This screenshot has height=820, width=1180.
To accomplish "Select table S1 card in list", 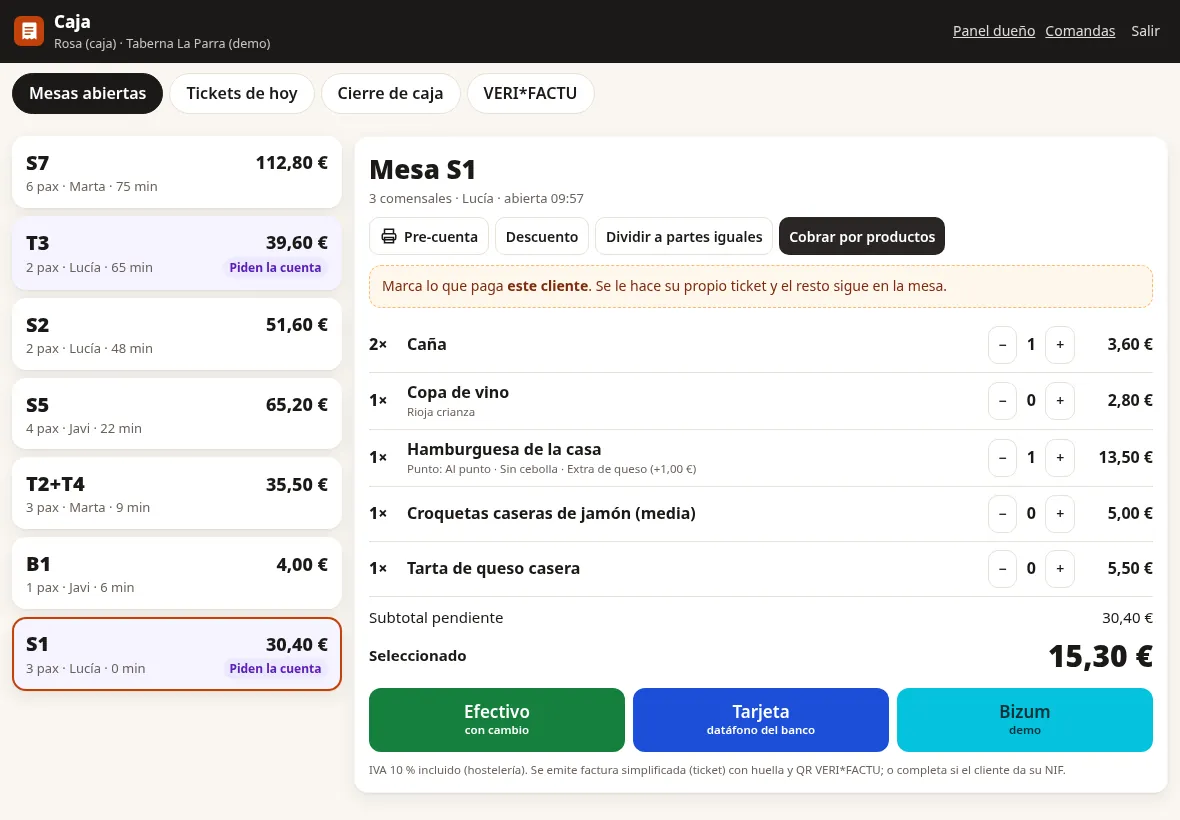I will [177, 654].
